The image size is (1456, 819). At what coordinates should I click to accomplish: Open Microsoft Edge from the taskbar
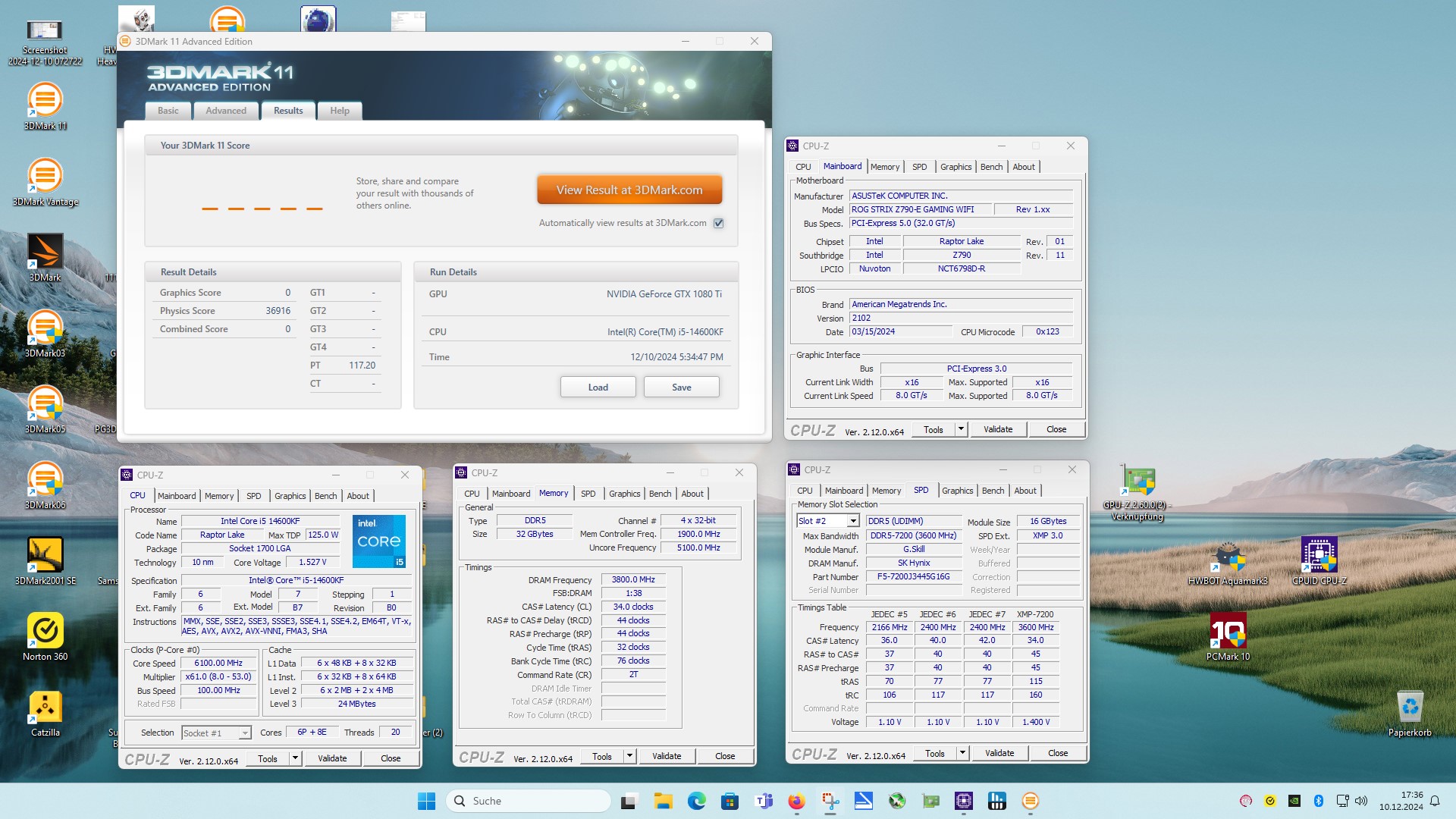pyautogui.click(x=697, y=801)
